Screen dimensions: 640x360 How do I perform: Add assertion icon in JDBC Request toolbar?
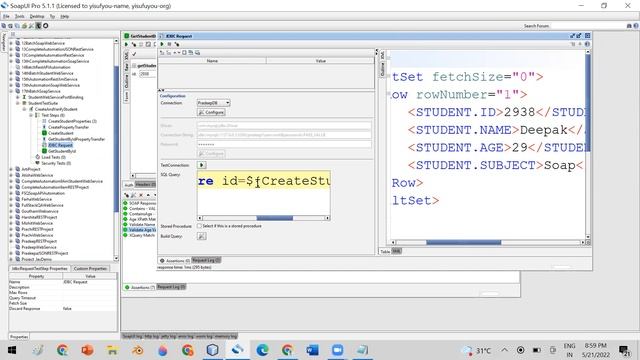click(177, 44)
